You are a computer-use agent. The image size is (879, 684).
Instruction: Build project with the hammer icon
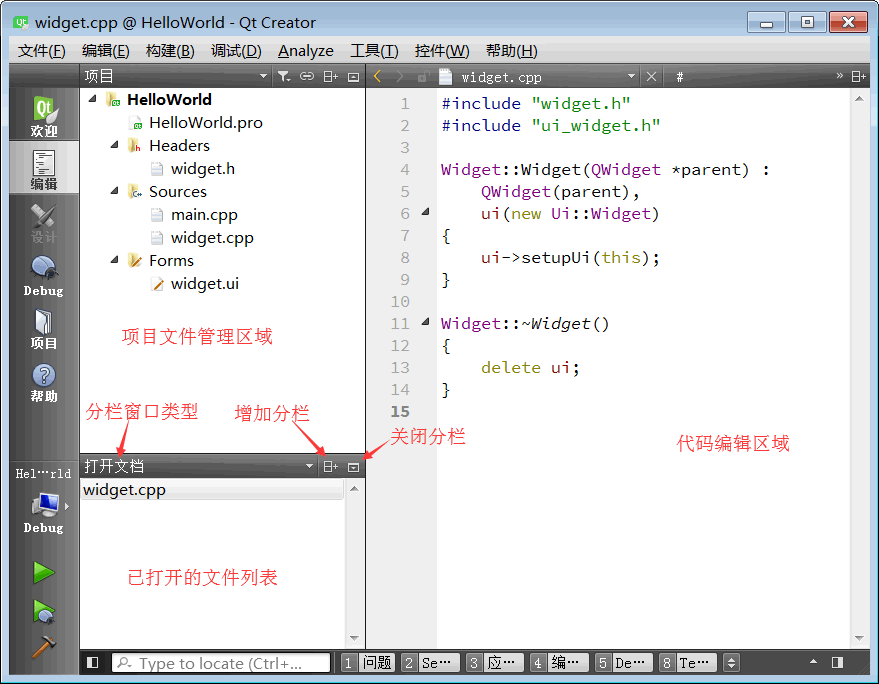pos(44,647)
